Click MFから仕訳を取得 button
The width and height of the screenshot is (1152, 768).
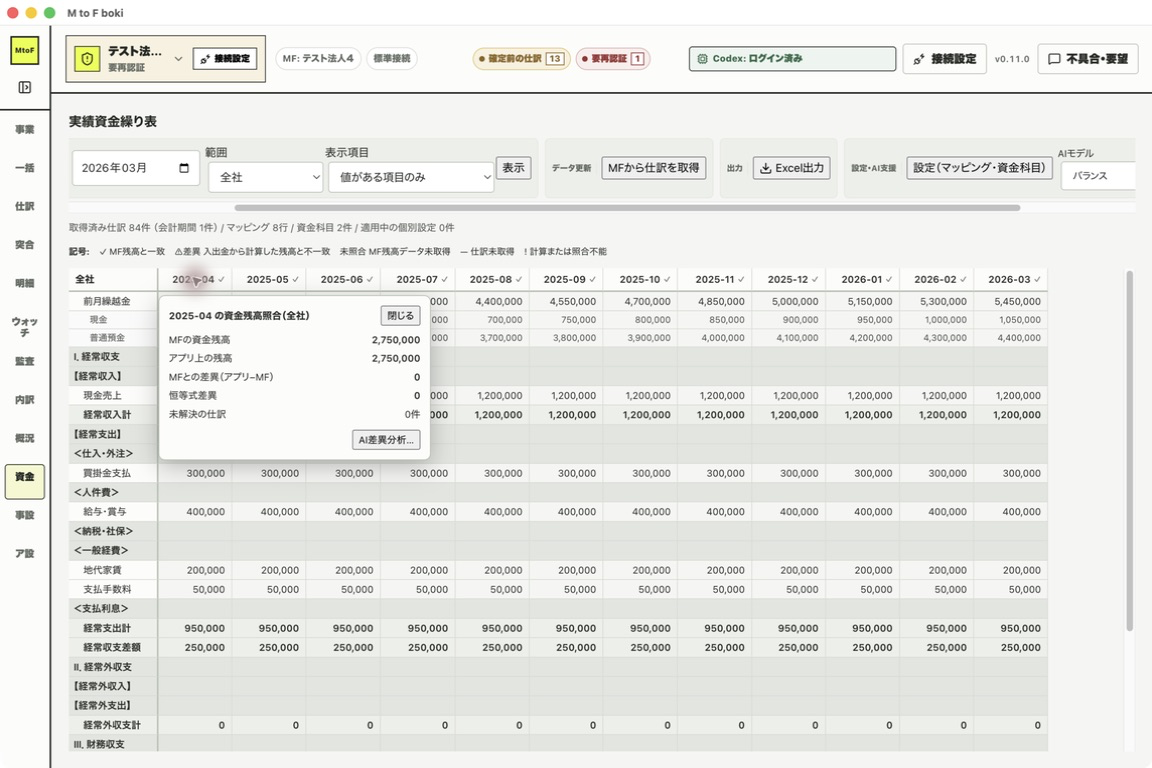coord(653,168)
